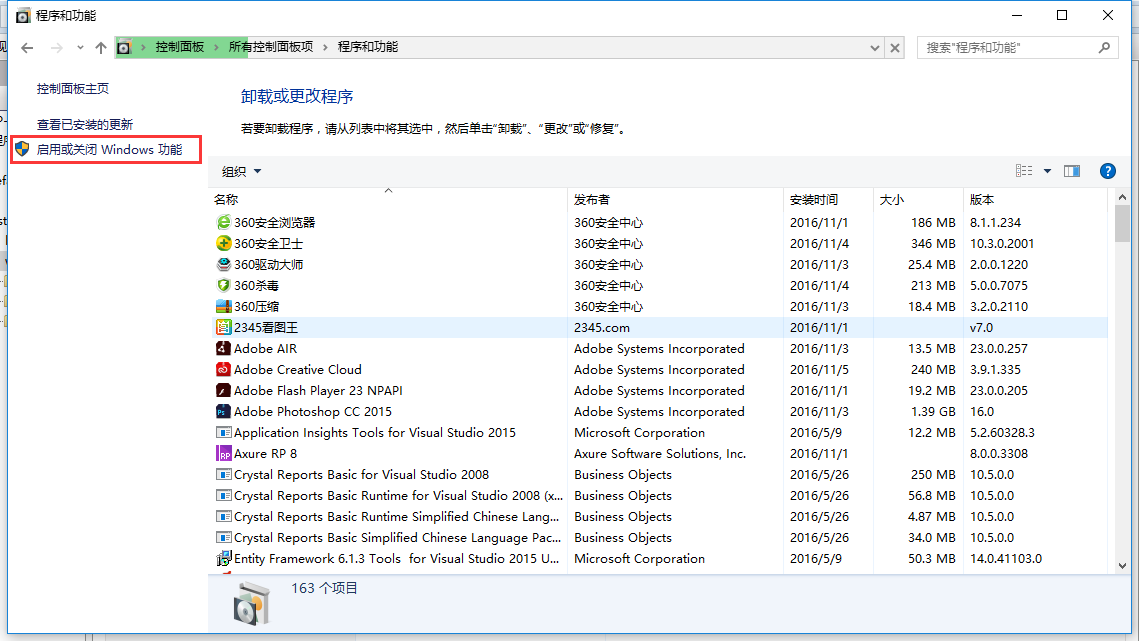
Task: Click the Adobe Flash Player 23 NPAPI icon
Action: (x=223, y=391)
